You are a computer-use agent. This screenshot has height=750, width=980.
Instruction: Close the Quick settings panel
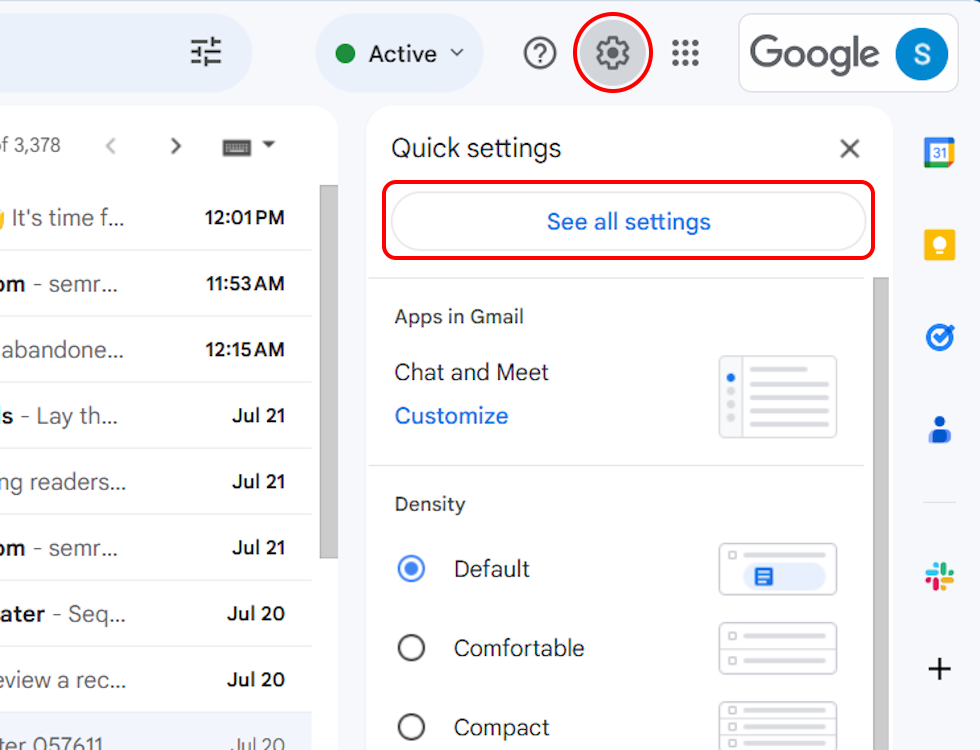[849, 148]
